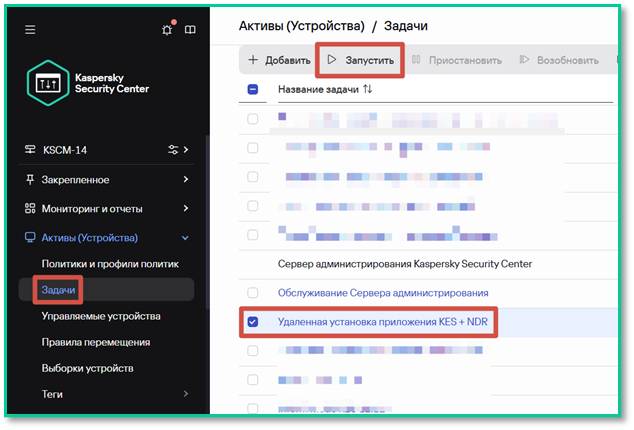
Task: Open the help book icon
Action: pyautogui.click(x=190, y=30)
